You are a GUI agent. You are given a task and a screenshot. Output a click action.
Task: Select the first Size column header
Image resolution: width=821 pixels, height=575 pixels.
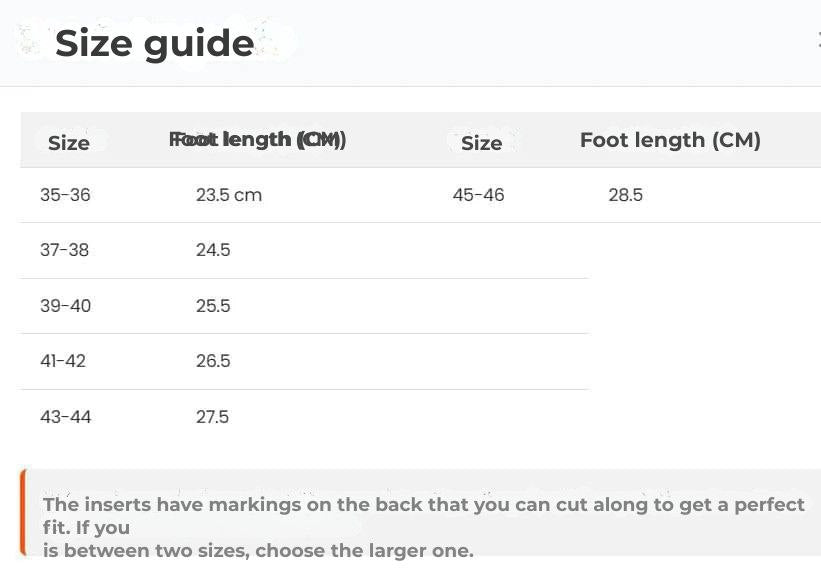point(69,143)
